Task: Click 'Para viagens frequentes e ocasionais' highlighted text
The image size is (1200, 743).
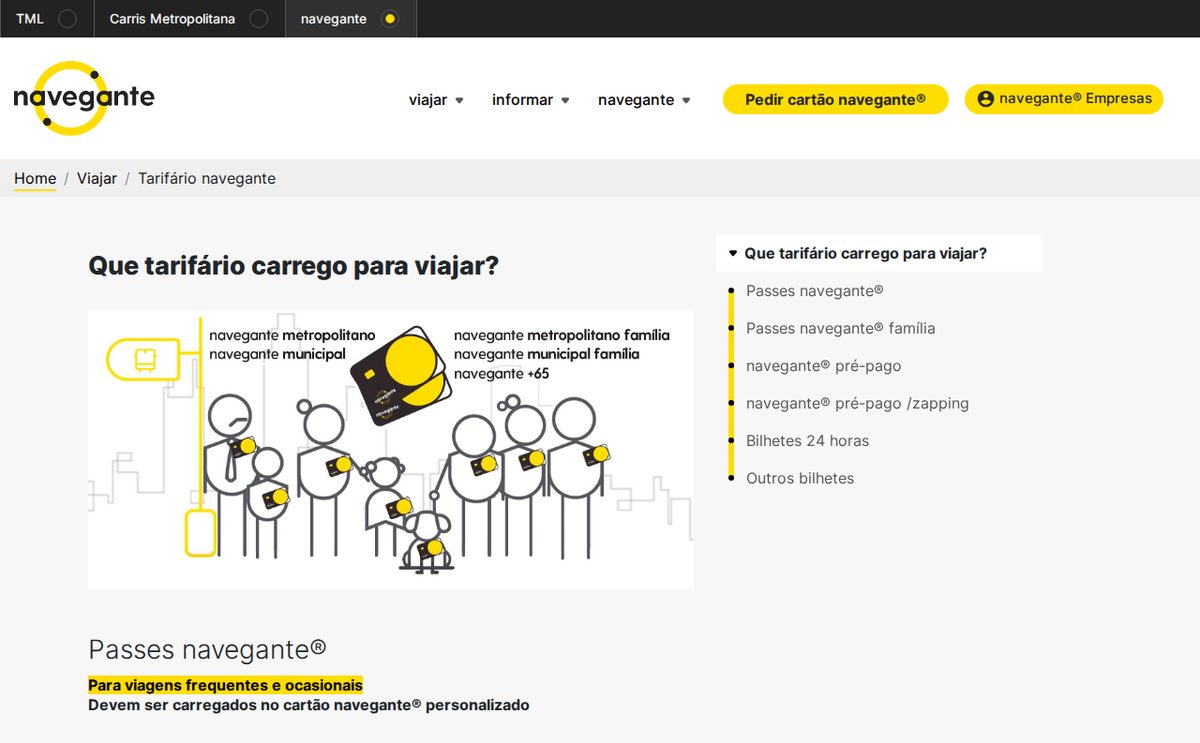Action: click(225, 685)
